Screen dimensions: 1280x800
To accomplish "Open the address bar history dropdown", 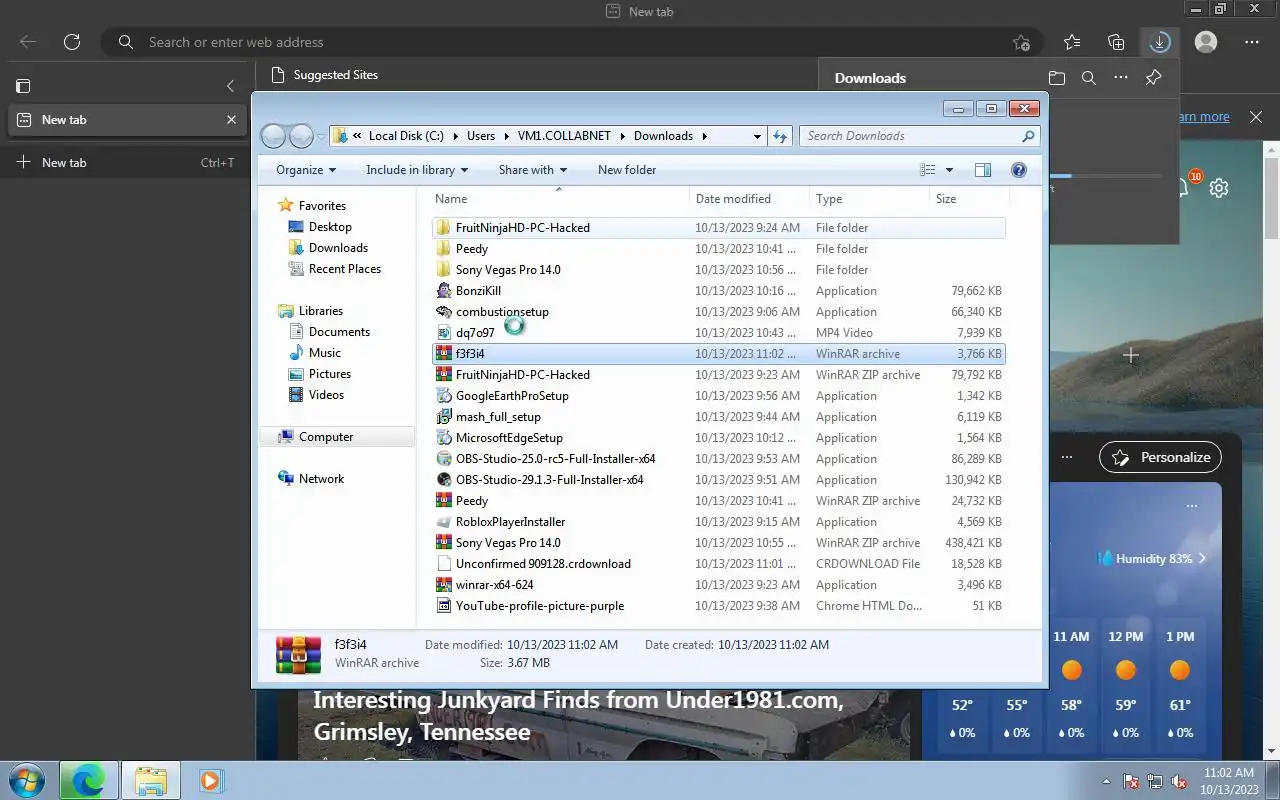I will [757, 136].
